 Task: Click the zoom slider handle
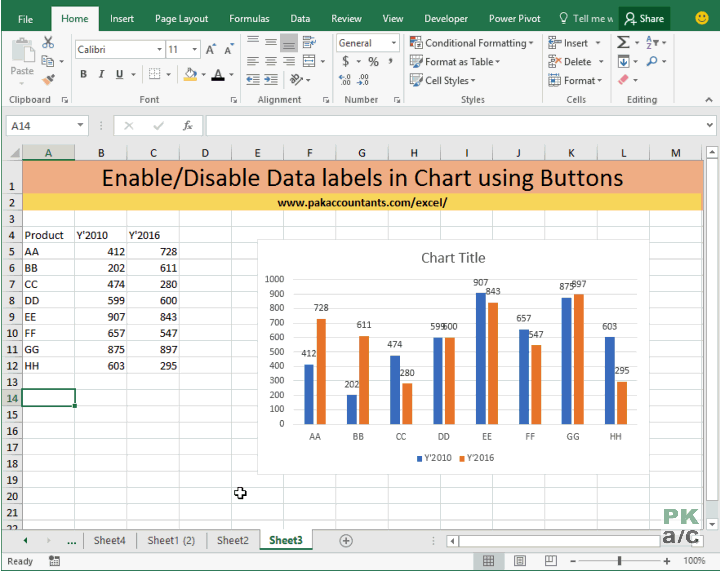coord(619,560)
